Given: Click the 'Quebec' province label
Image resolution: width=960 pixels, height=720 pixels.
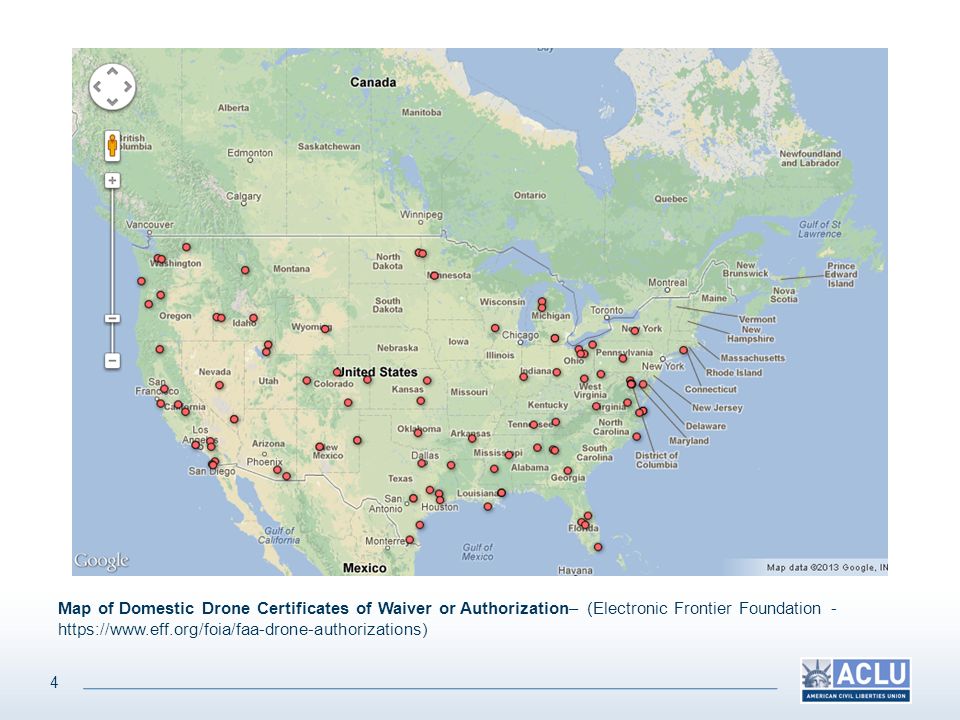Looking at the screenshot, I should (x=671, y=199).
